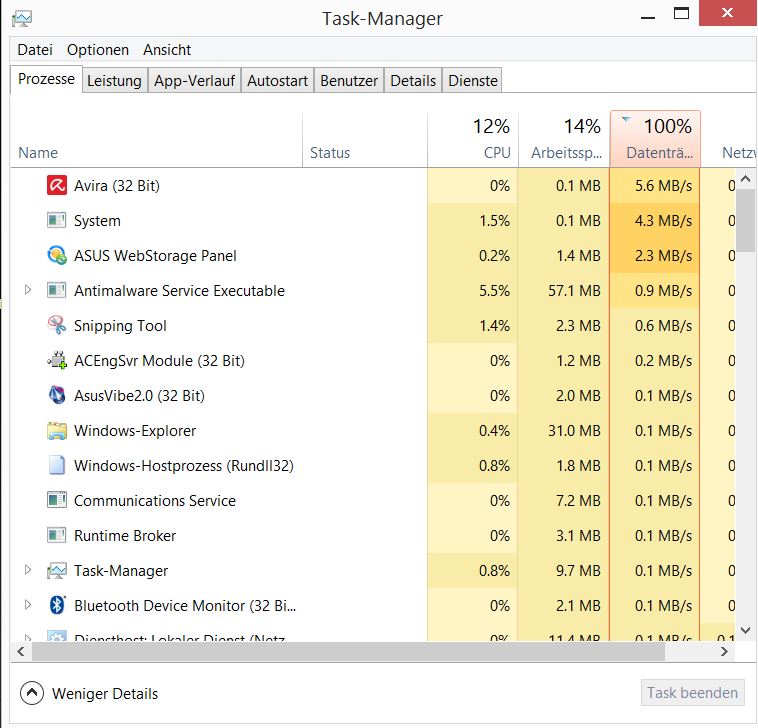Screen dimensions: 758x728
Task: Click the Communications Service icon
Action: (57, 500)
